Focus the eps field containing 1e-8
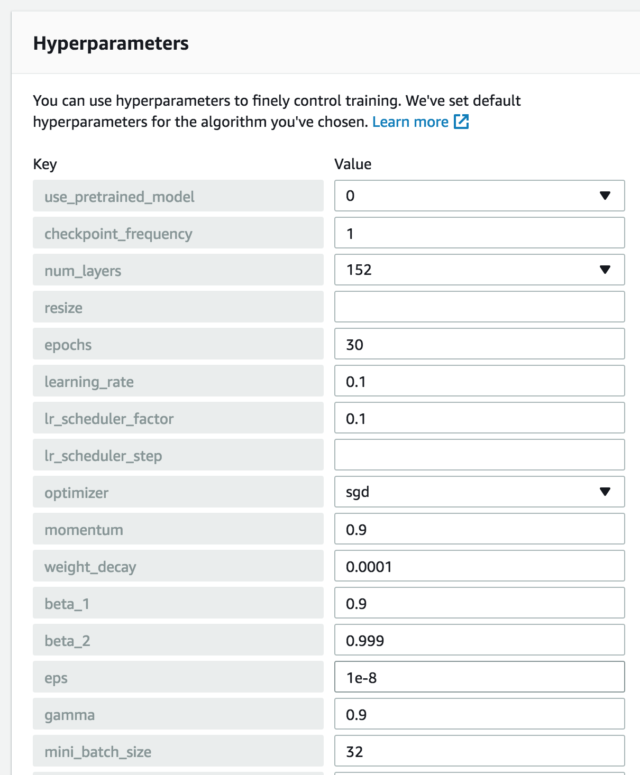The height and width of the screenshot is (775, 640). (479, 677)
